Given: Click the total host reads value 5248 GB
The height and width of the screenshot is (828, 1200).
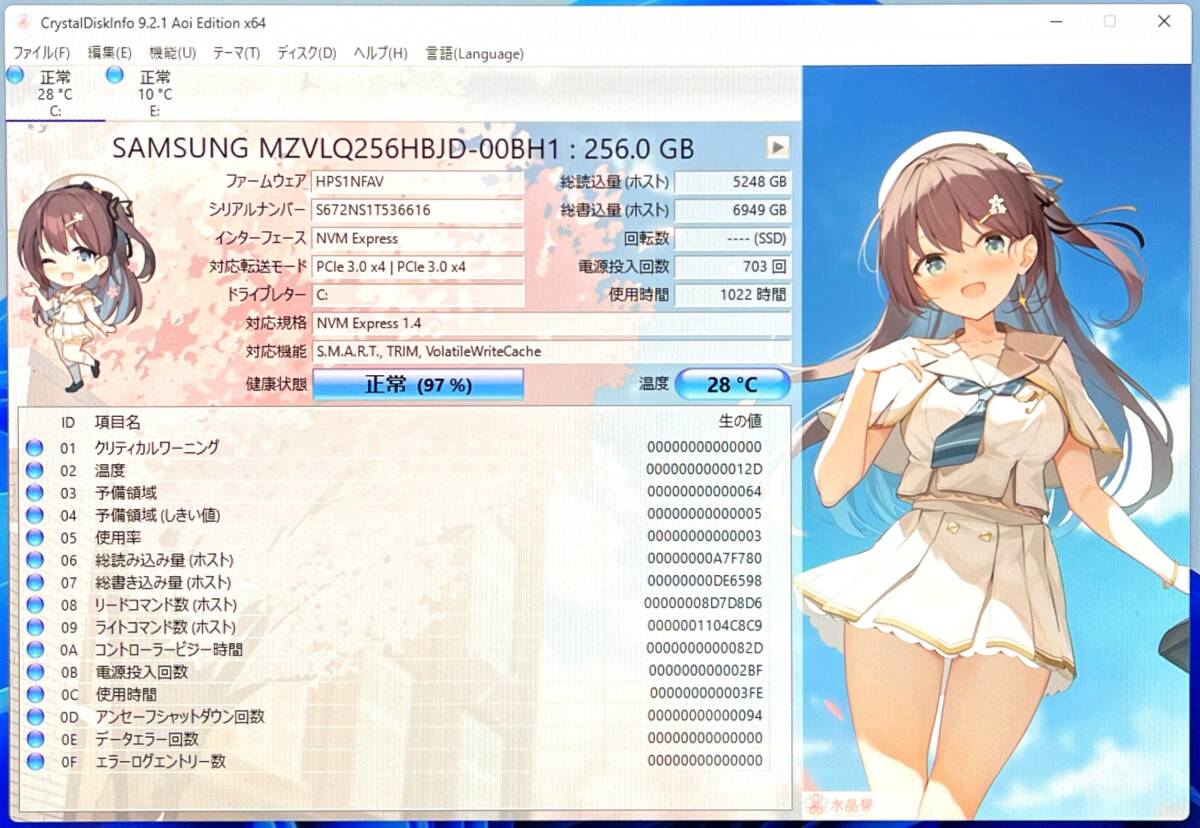Looking at the screenshot, I should coord(732,182).
